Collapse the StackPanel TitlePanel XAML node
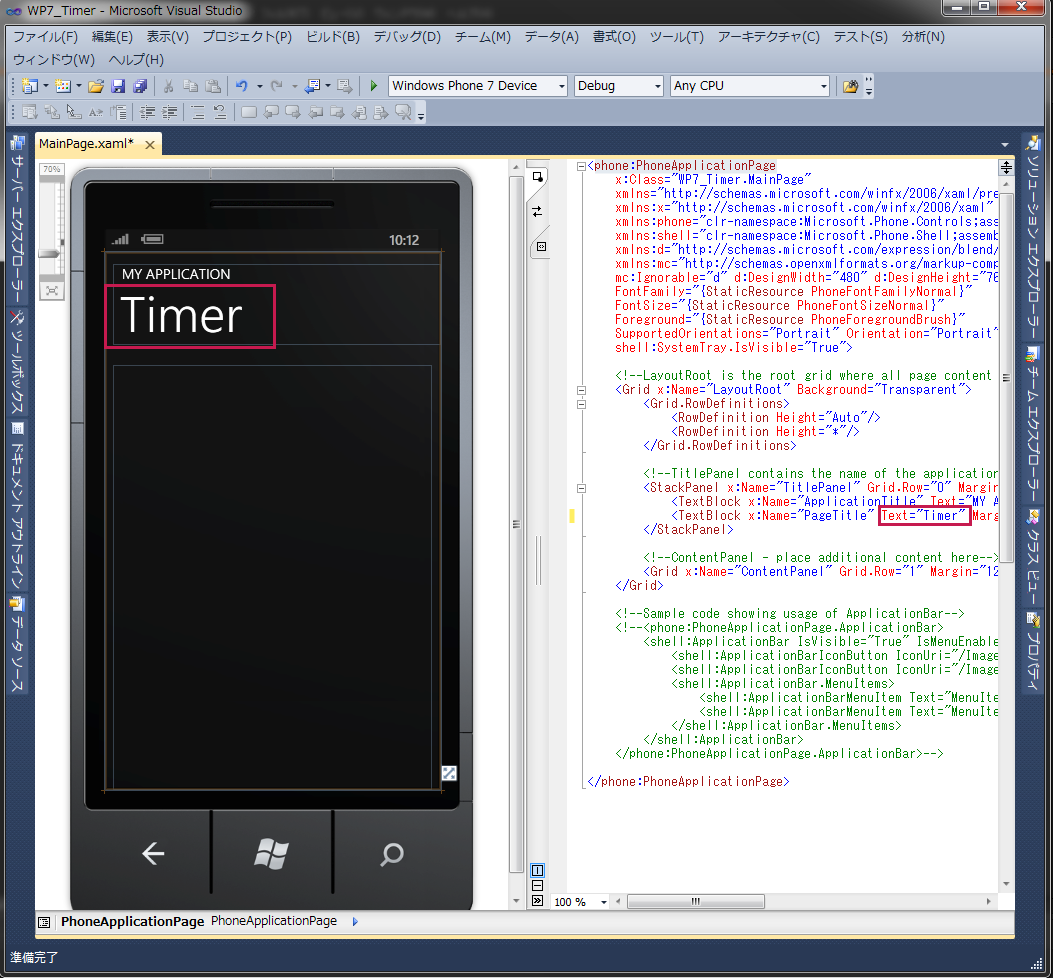The height and width of the screenshot is (978, 1053). (x=581, y=488)
